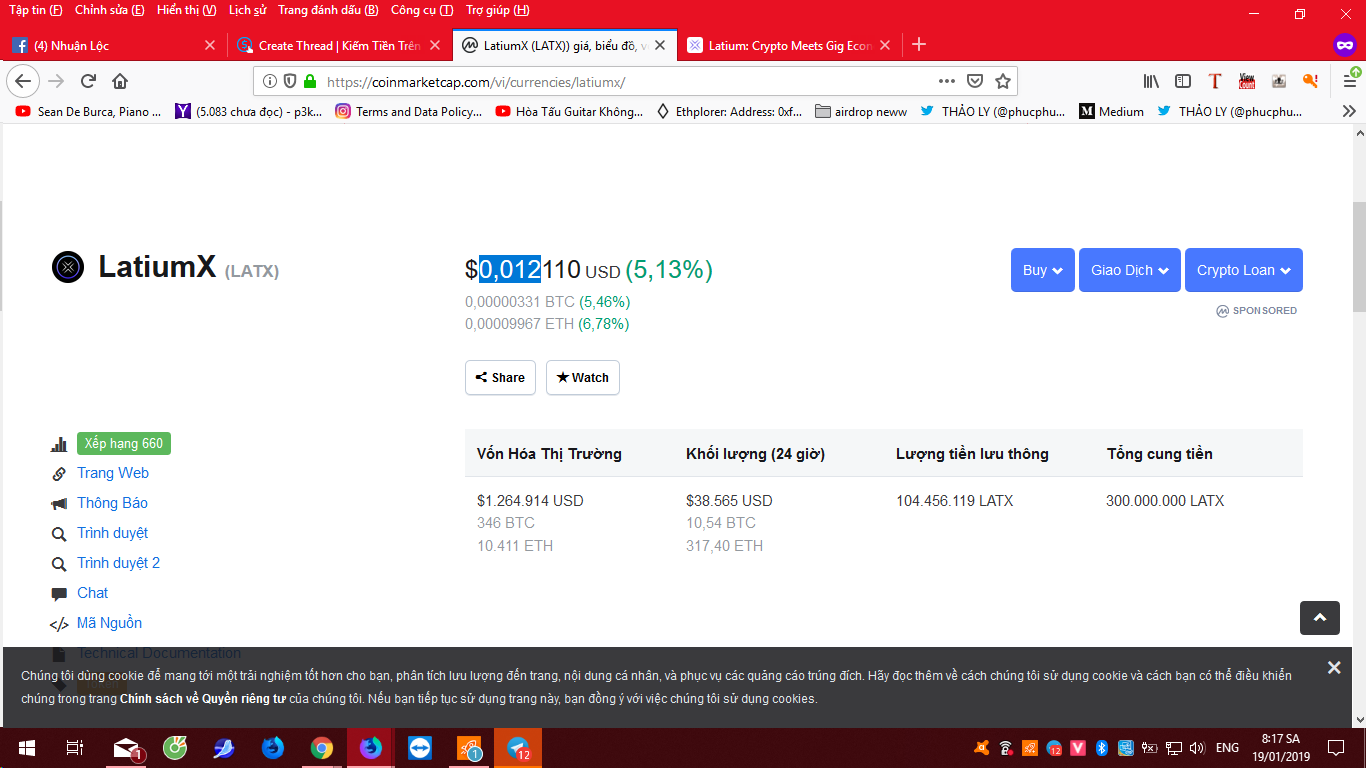Dismiss the cookie notice banner
The width and height of the screenshot is (1366, 768).
tap(1334, 667)
